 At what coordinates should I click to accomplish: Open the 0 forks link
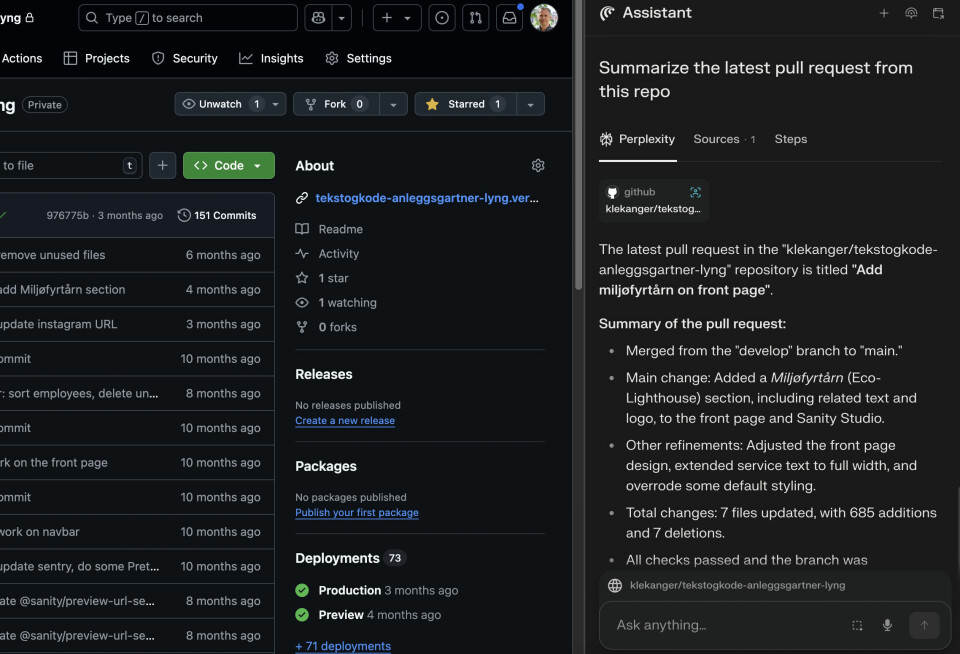[x=337, y=327]
